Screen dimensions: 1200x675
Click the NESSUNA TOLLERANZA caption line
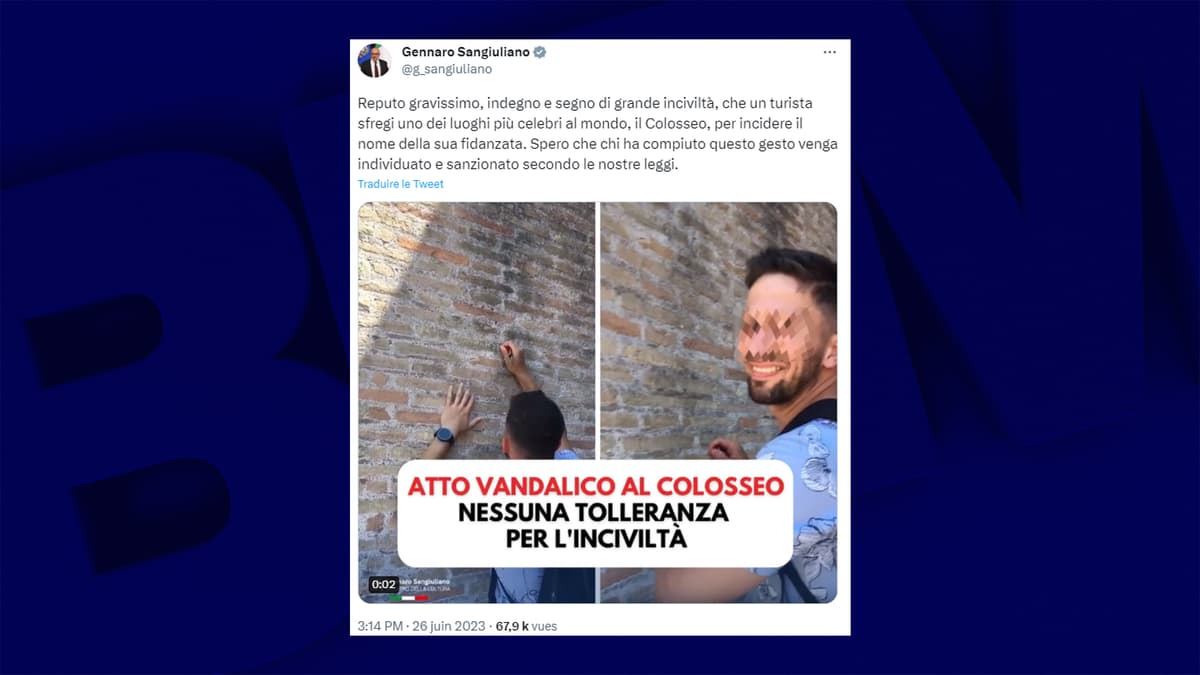[594, 516]
